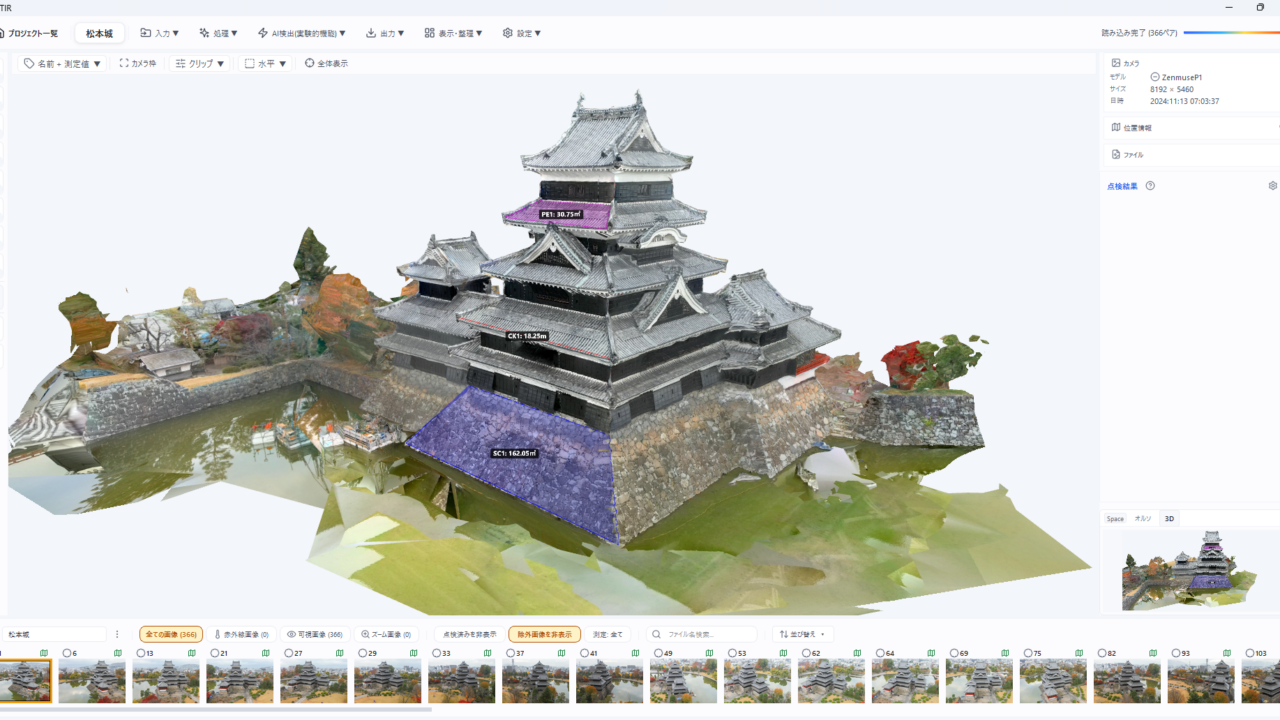Open the 水平 dropdown
This screenshot has width=1280, height=720.
pos(266,63)
